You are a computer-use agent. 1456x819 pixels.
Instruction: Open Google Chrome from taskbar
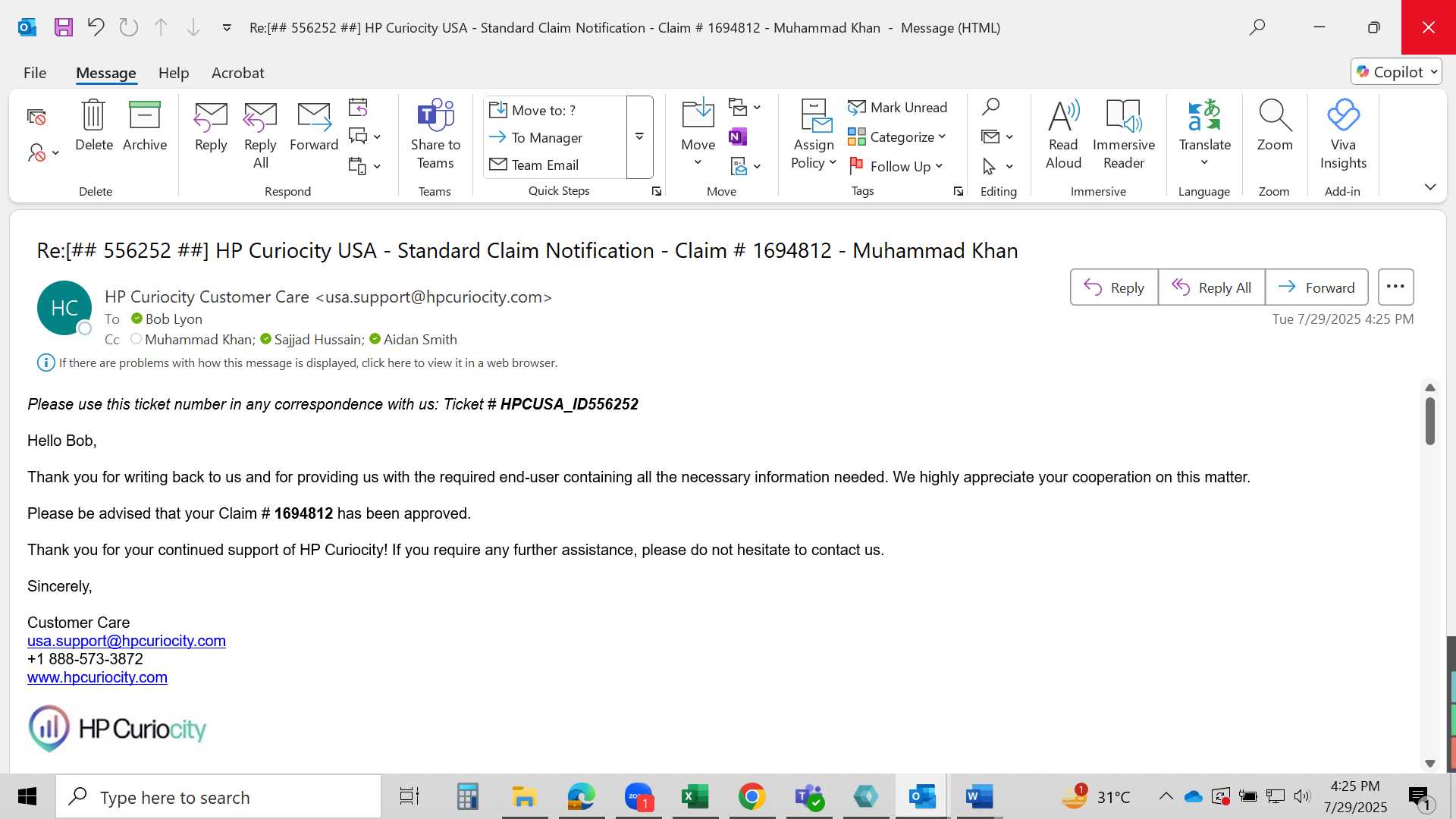(752, 796)
